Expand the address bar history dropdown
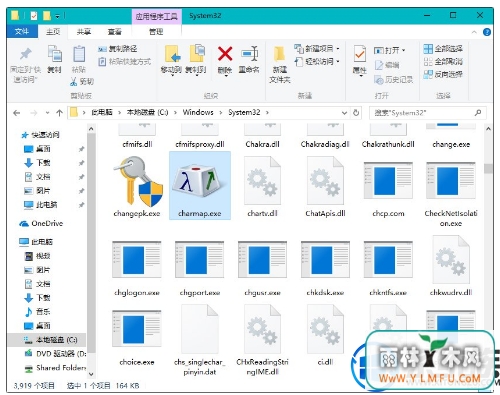 (x=344, y=113)
